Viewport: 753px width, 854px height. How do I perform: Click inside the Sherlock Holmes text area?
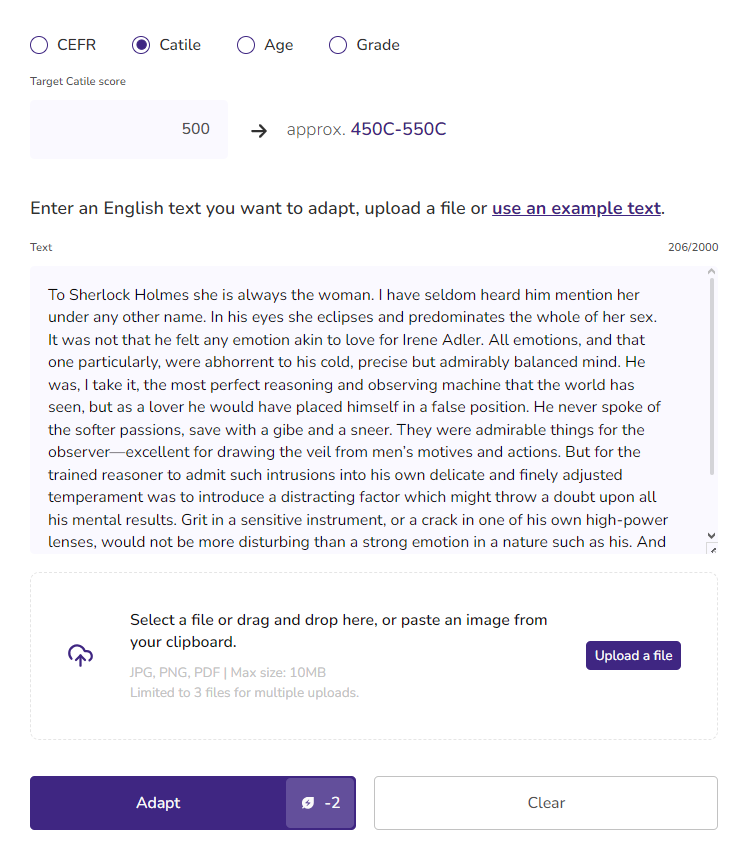click(360, 408)
